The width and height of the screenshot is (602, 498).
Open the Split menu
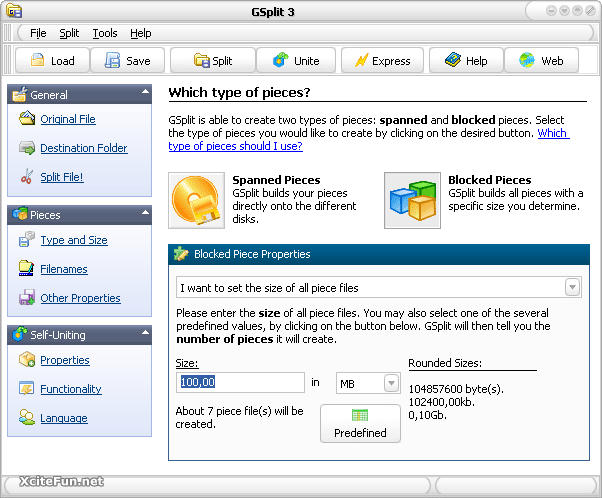69,33
